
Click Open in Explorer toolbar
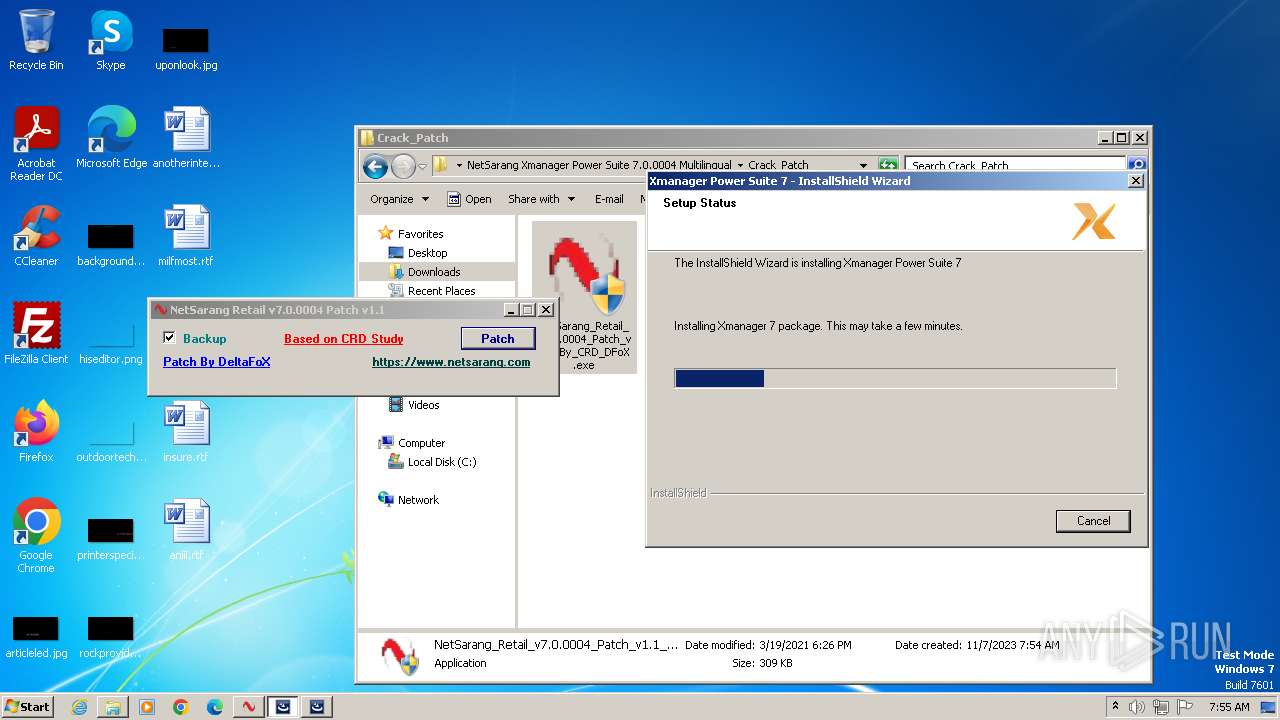(469, 199)
